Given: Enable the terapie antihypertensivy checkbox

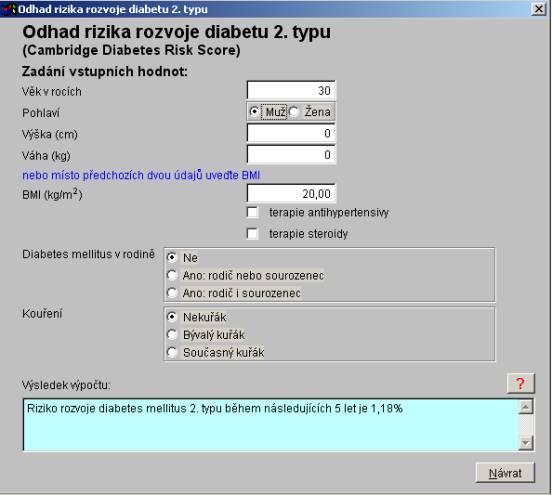Looking at the screenshot, I should pyautogui.click(x=252, y=212).
